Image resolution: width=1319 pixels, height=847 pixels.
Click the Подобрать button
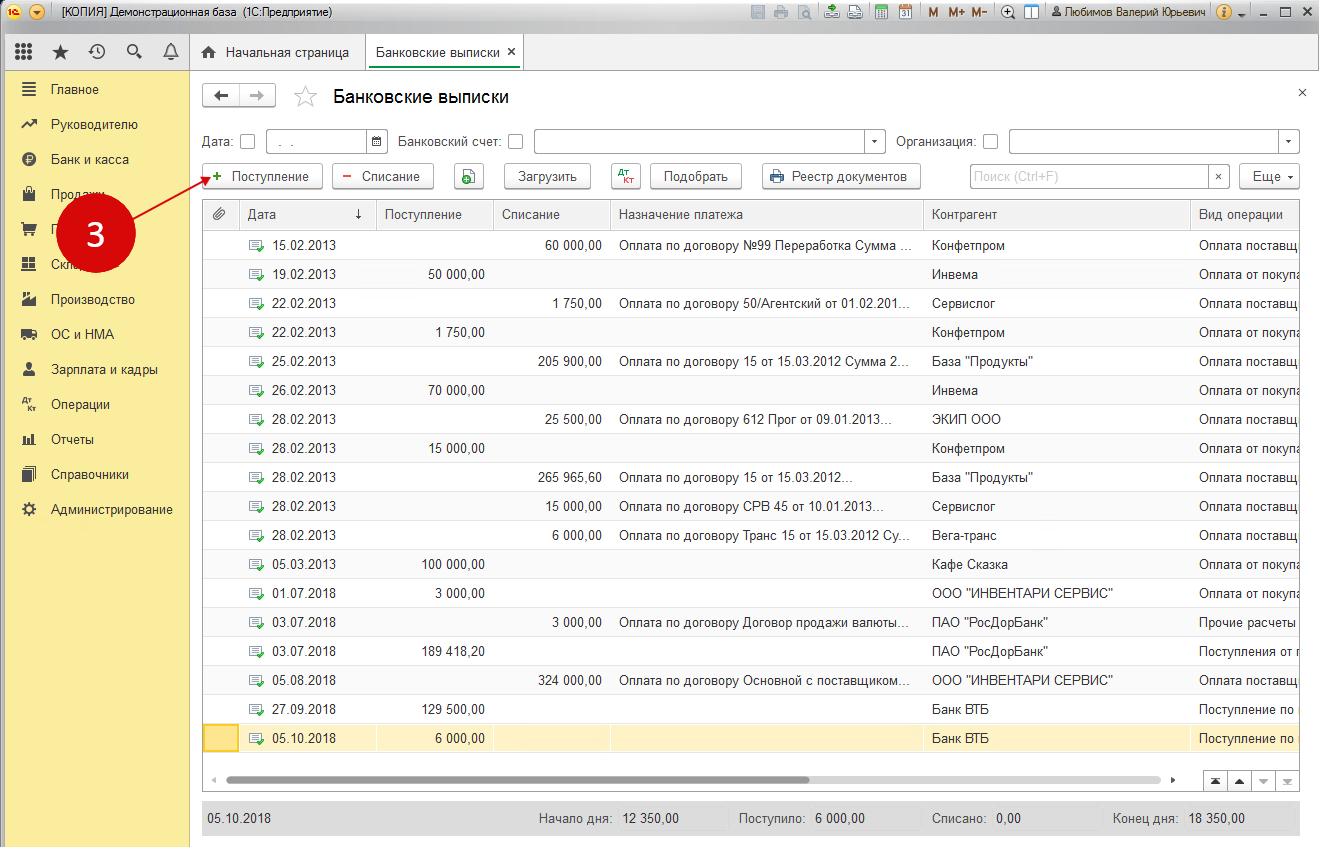point(696,177)
